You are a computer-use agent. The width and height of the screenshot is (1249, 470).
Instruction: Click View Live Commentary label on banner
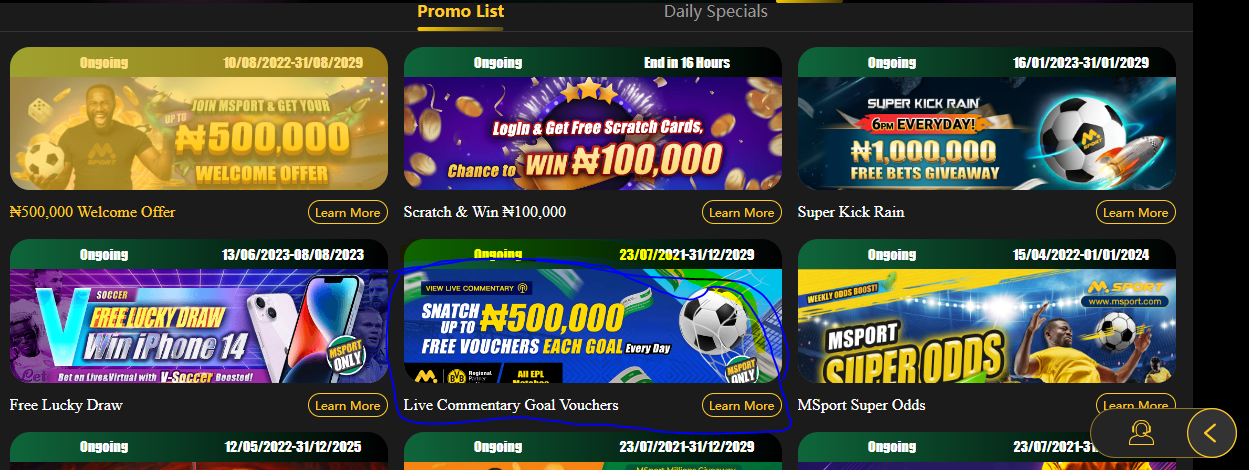476,288
